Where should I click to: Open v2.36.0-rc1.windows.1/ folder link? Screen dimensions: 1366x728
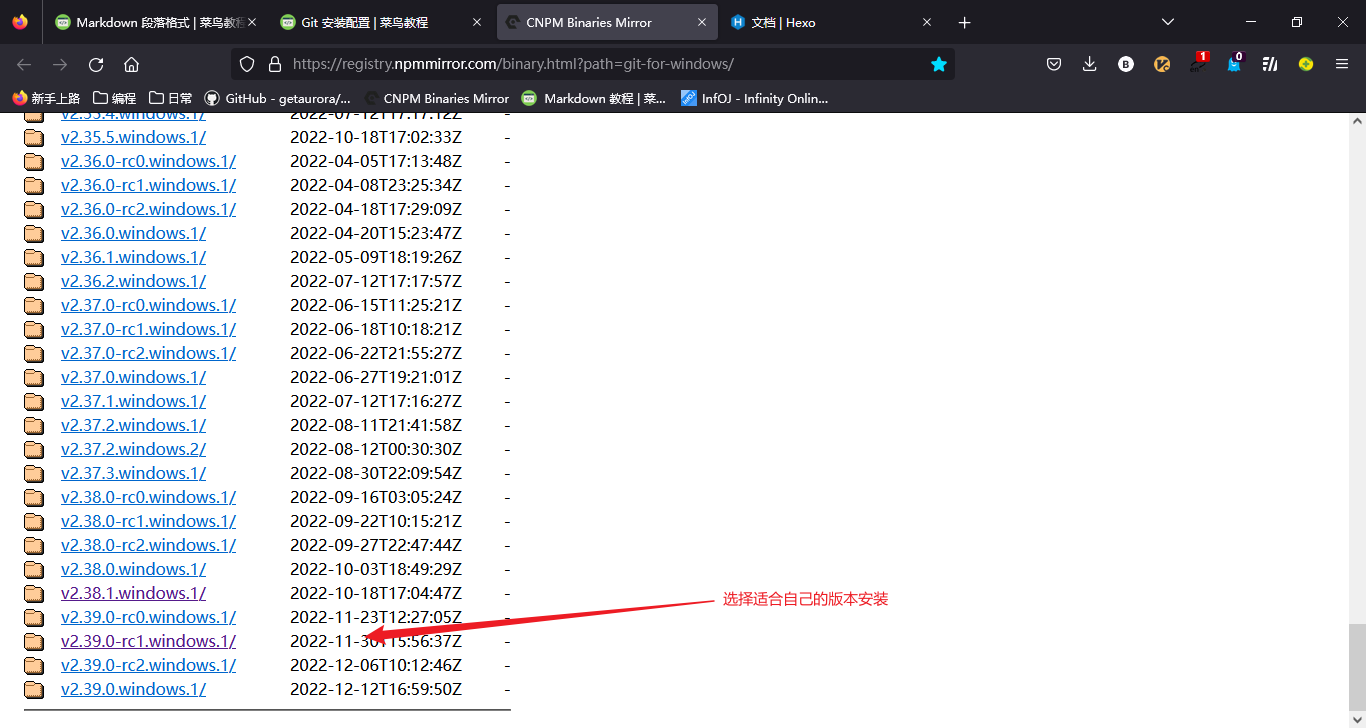(x=148, y=185)
